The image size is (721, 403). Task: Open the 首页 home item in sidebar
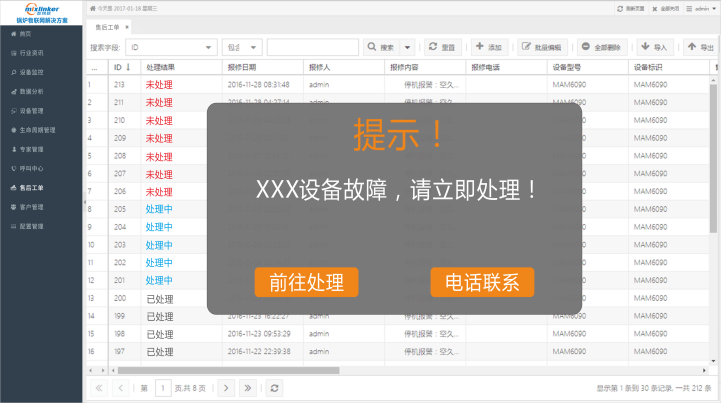tap(25, 34)
